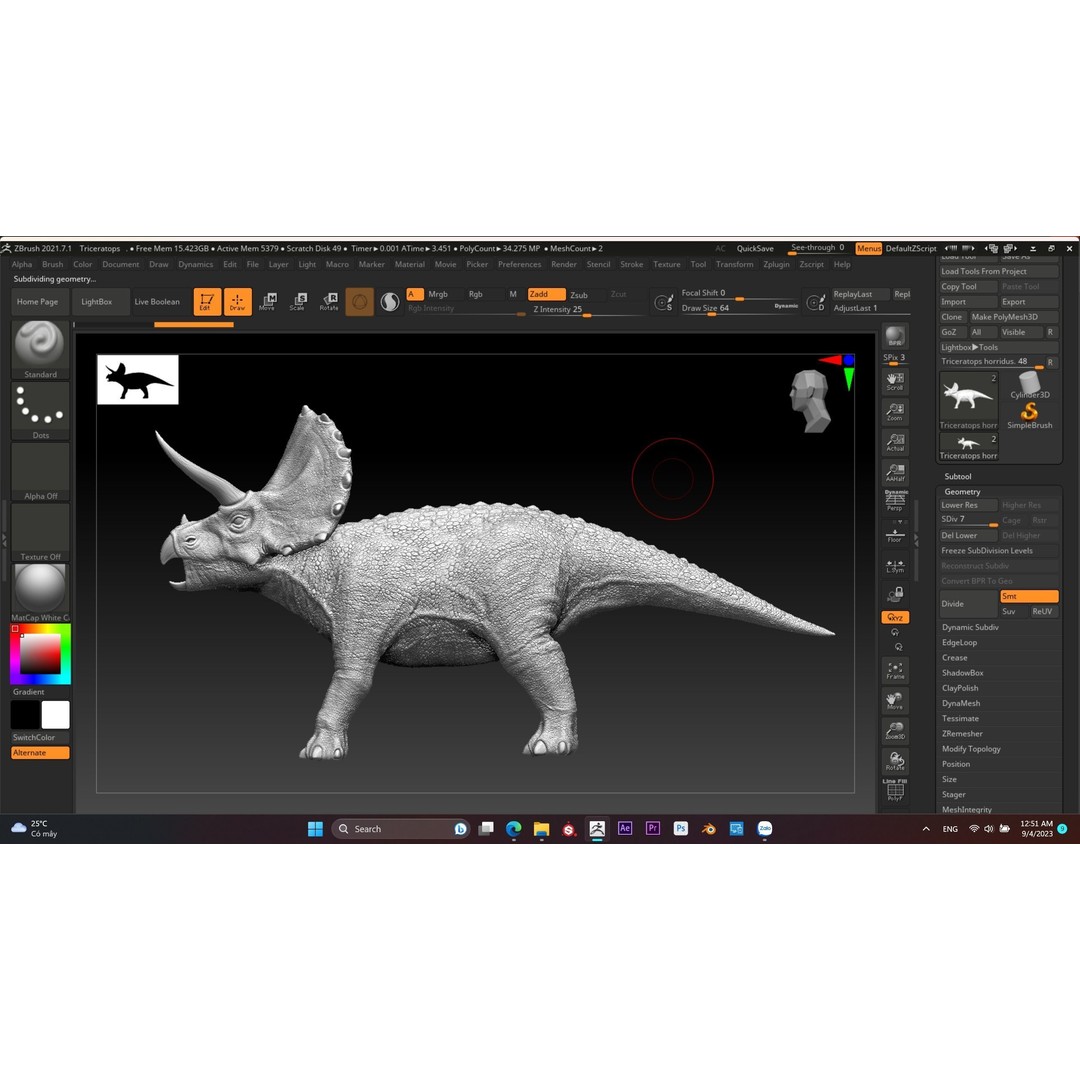Select the Draw mode button

coord(238,302)
